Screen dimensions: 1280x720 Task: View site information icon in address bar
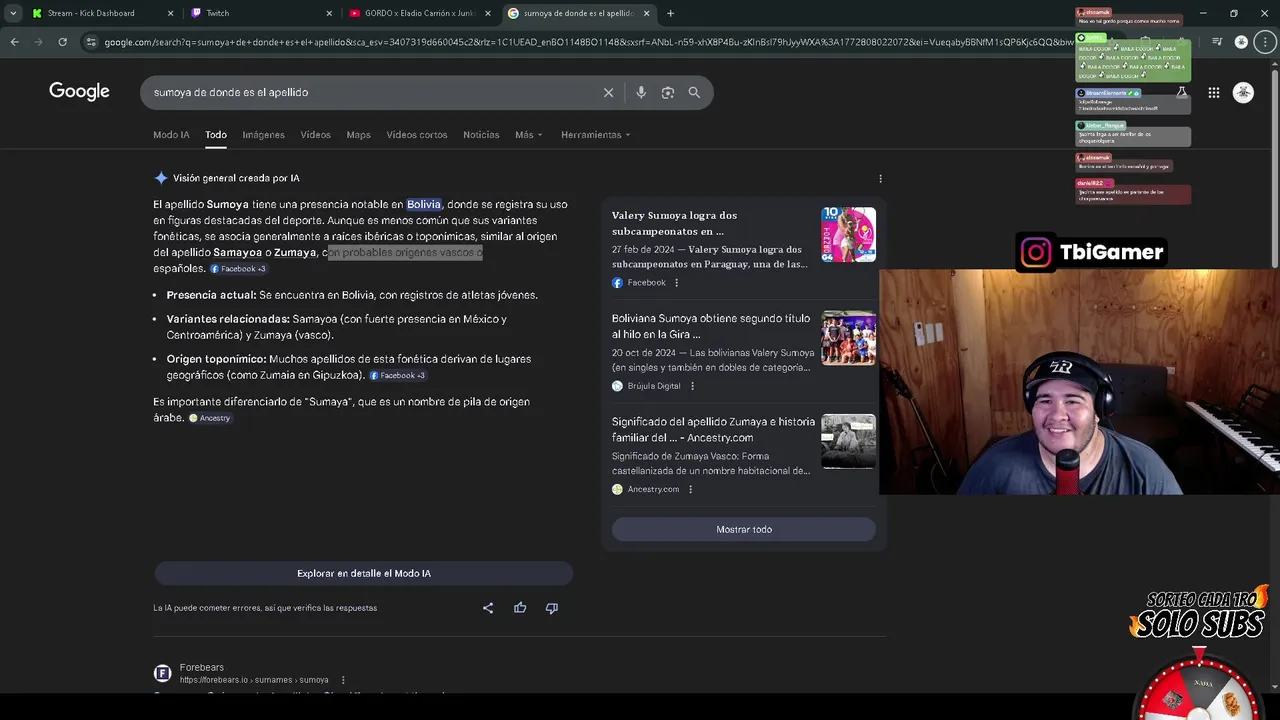pos(91,42)
